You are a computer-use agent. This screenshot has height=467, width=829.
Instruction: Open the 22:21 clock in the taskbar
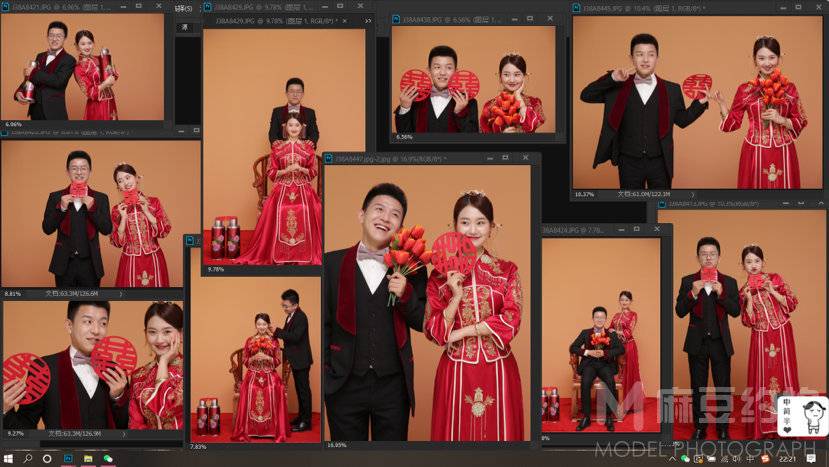click(x=787, y=459)
